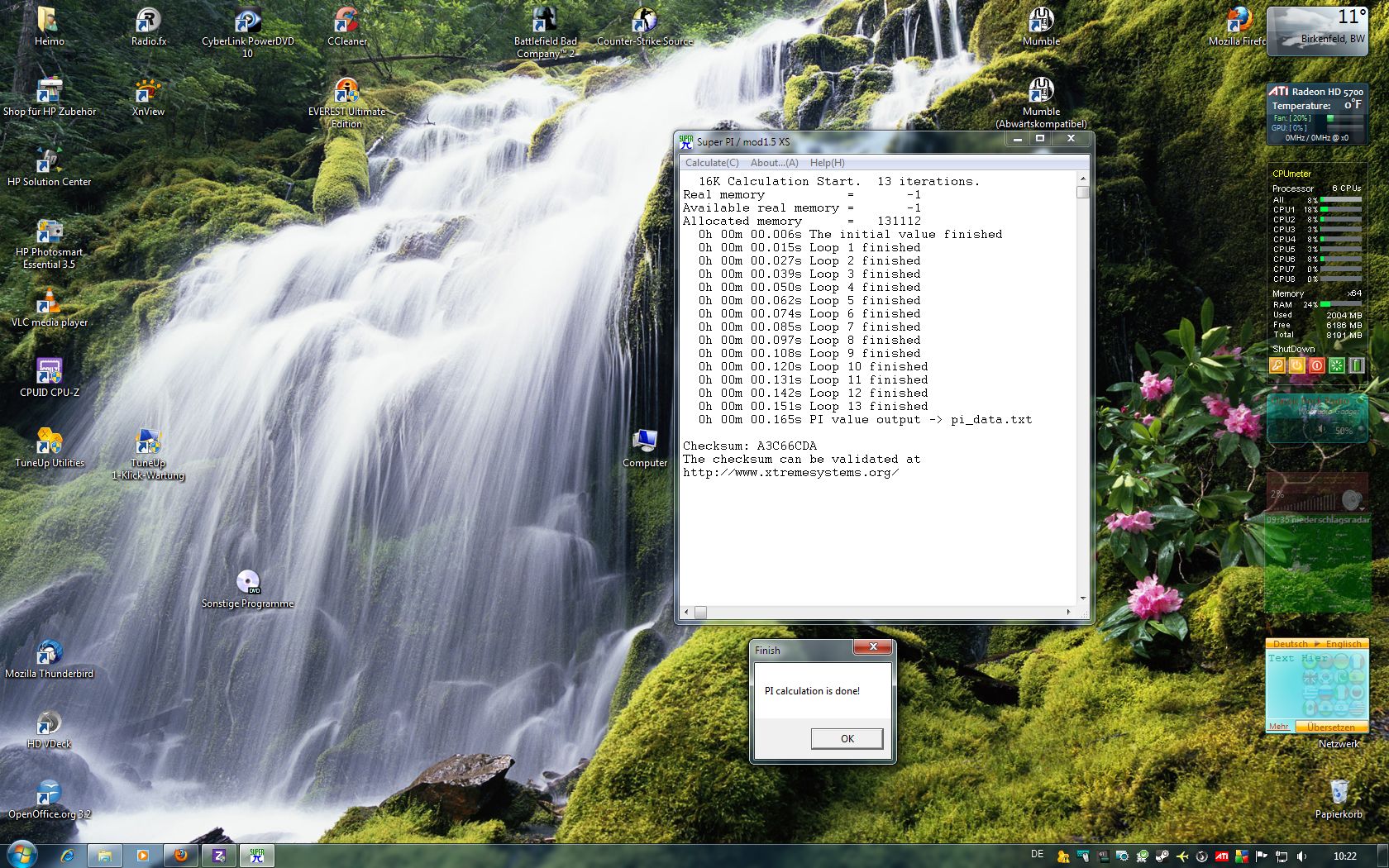Open the CPUID CPU-Z desktop shortcut

tap(50, 372)
